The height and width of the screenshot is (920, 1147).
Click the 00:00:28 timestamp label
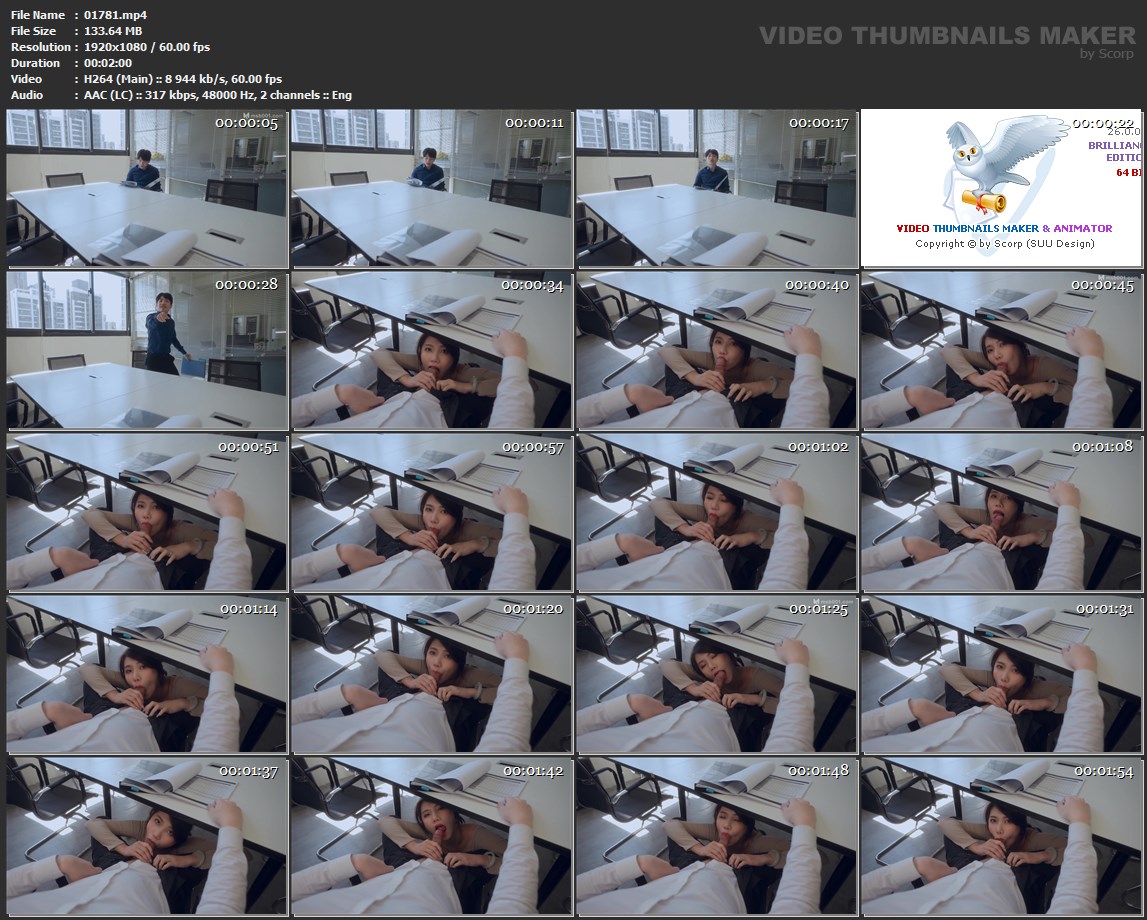pos(247,285)
